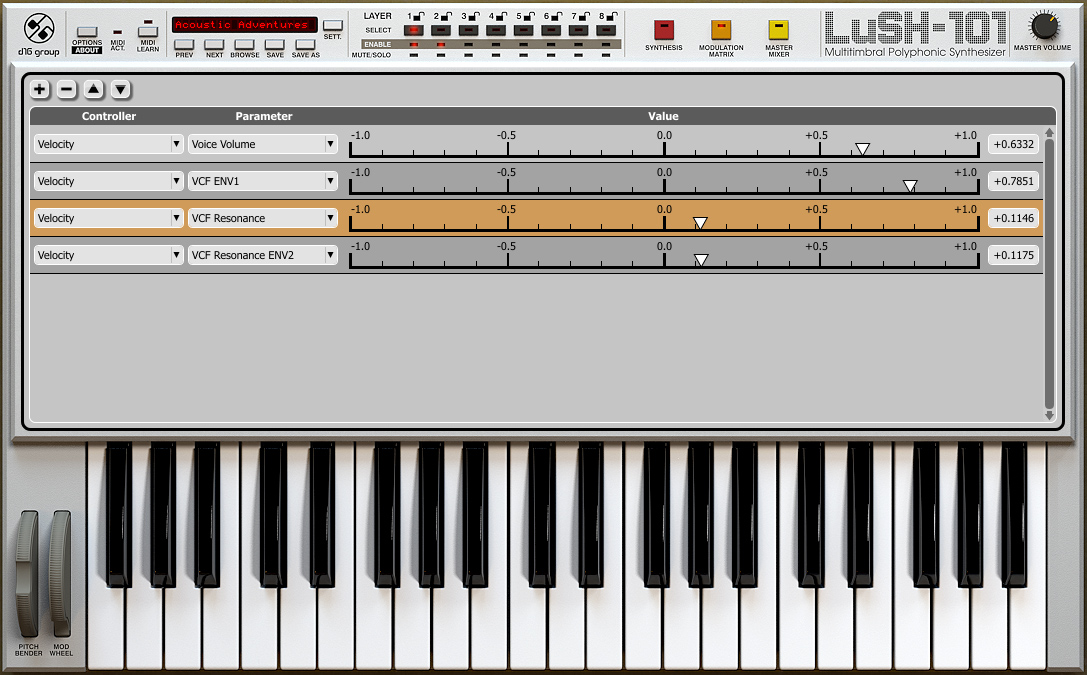This screenshot has height=675, width=1087.
Task: Select layer 1
Action: (x=414, y=30)
